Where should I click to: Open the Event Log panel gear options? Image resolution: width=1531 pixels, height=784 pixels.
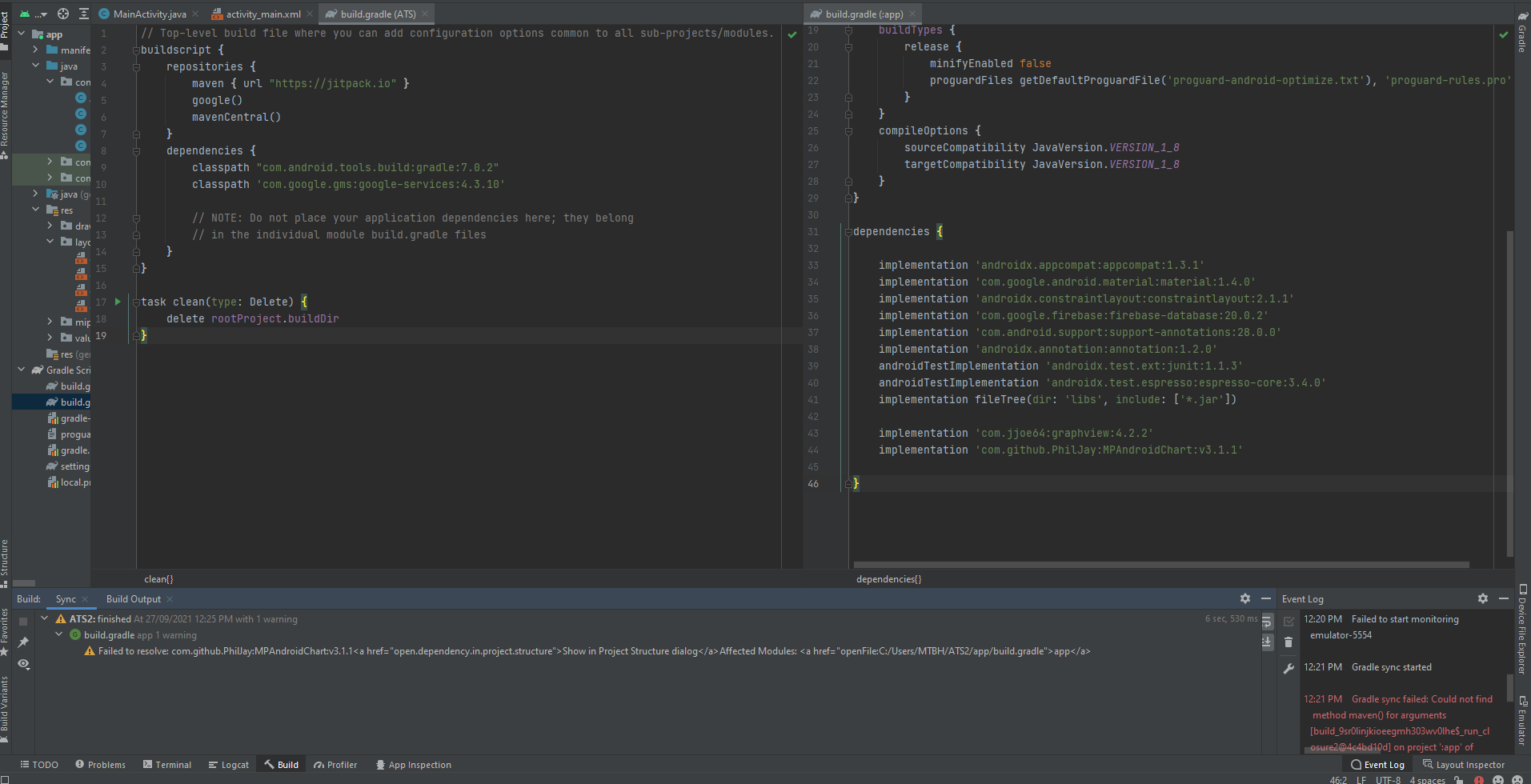(1483, 598)
